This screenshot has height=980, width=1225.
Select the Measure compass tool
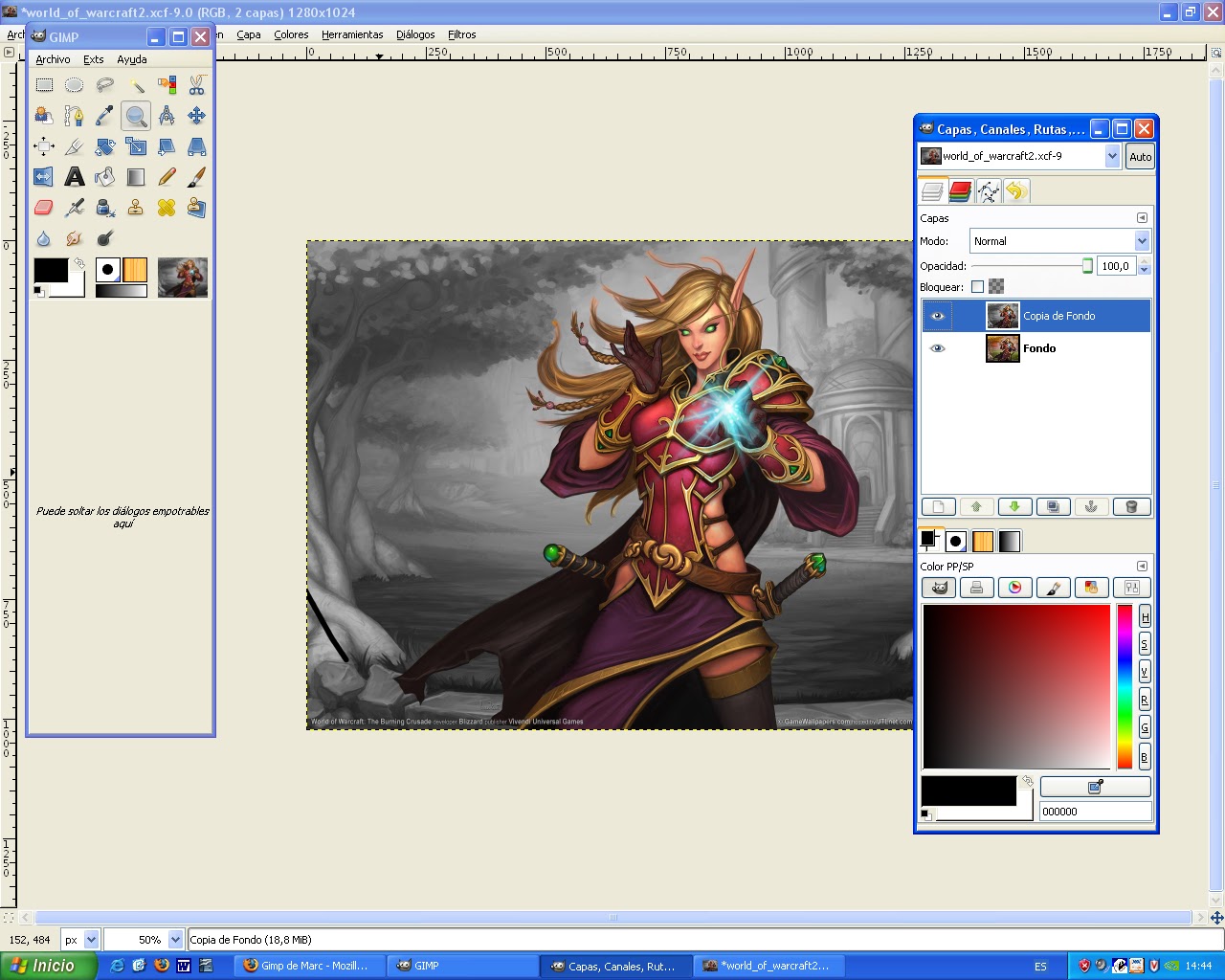pos(167,116)
